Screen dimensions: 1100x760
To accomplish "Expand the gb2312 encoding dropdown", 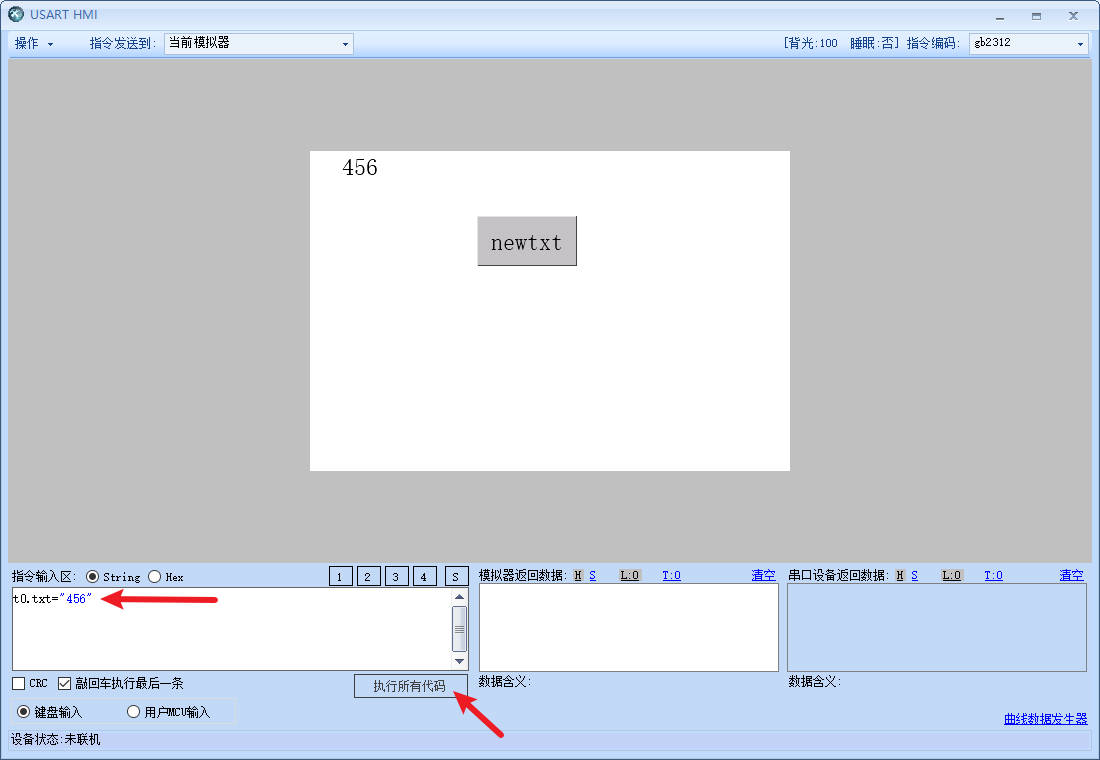I will click(1027, 44).
